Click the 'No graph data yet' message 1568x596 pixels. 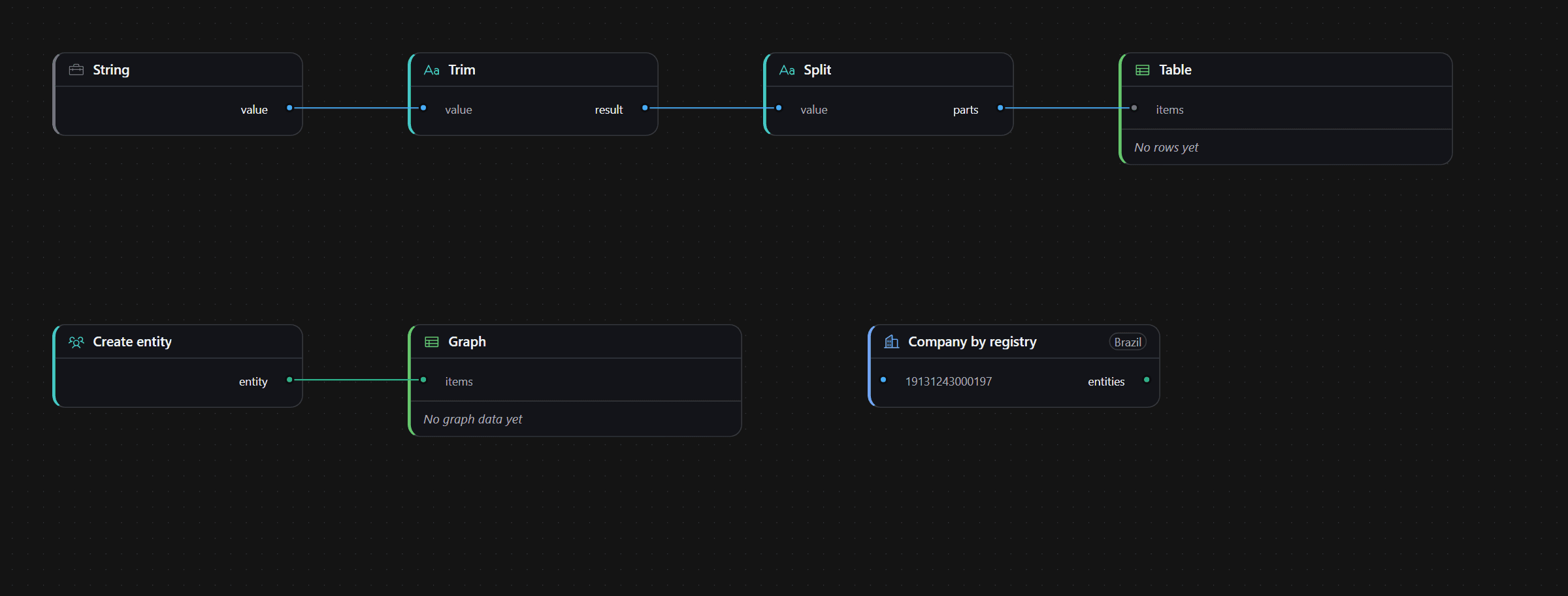472,420
